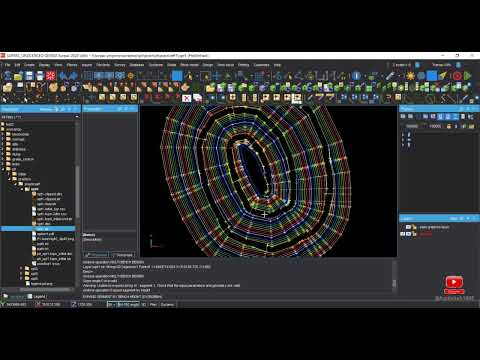Click the white box with red X icon
The height and width of the screenshot is (360, 480).
187,98
